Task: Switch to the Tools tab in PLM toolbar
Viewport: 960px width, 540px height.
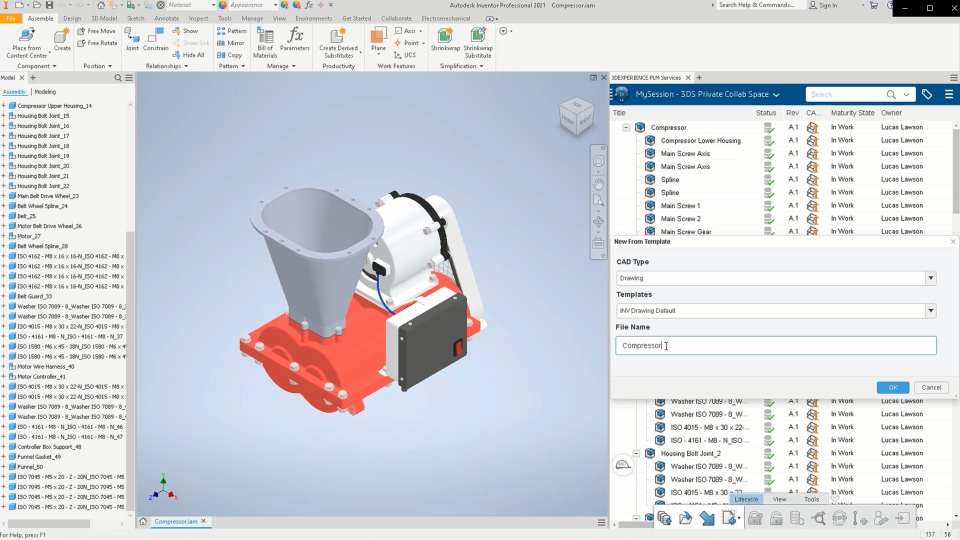Action: (x=811, y=499)
